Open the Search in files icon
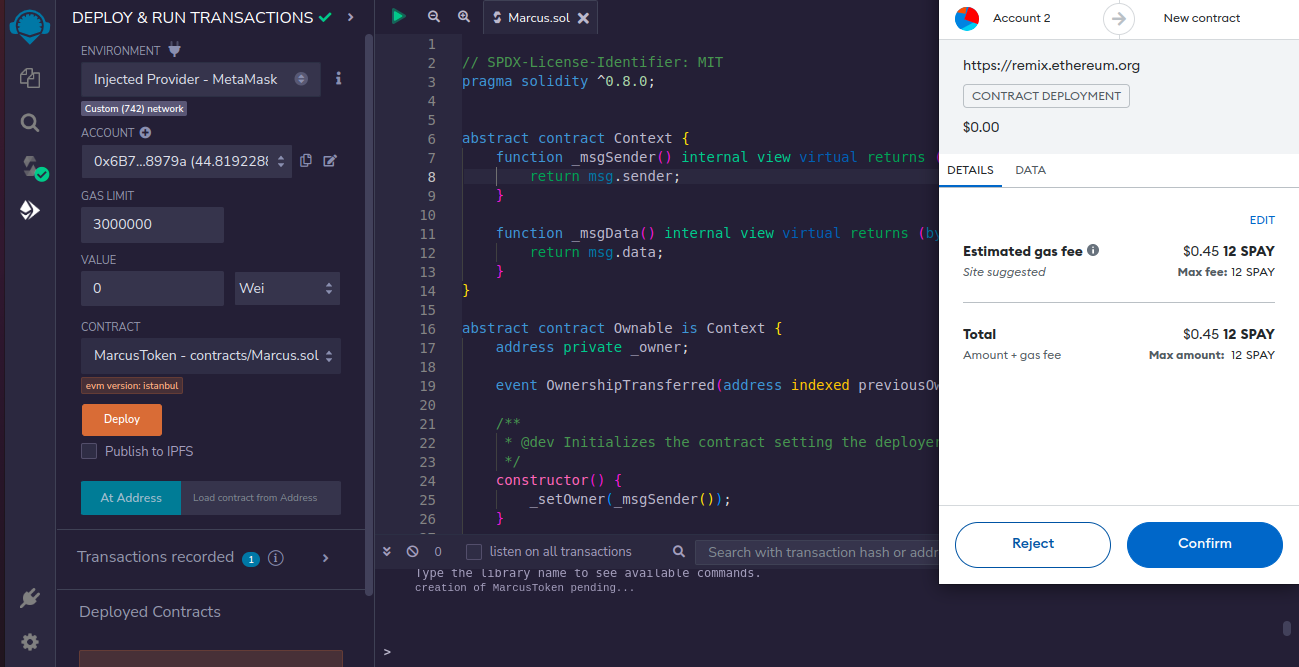This screenshot has width=1299, height=667. pyautogui.click(x=30, y=123)
